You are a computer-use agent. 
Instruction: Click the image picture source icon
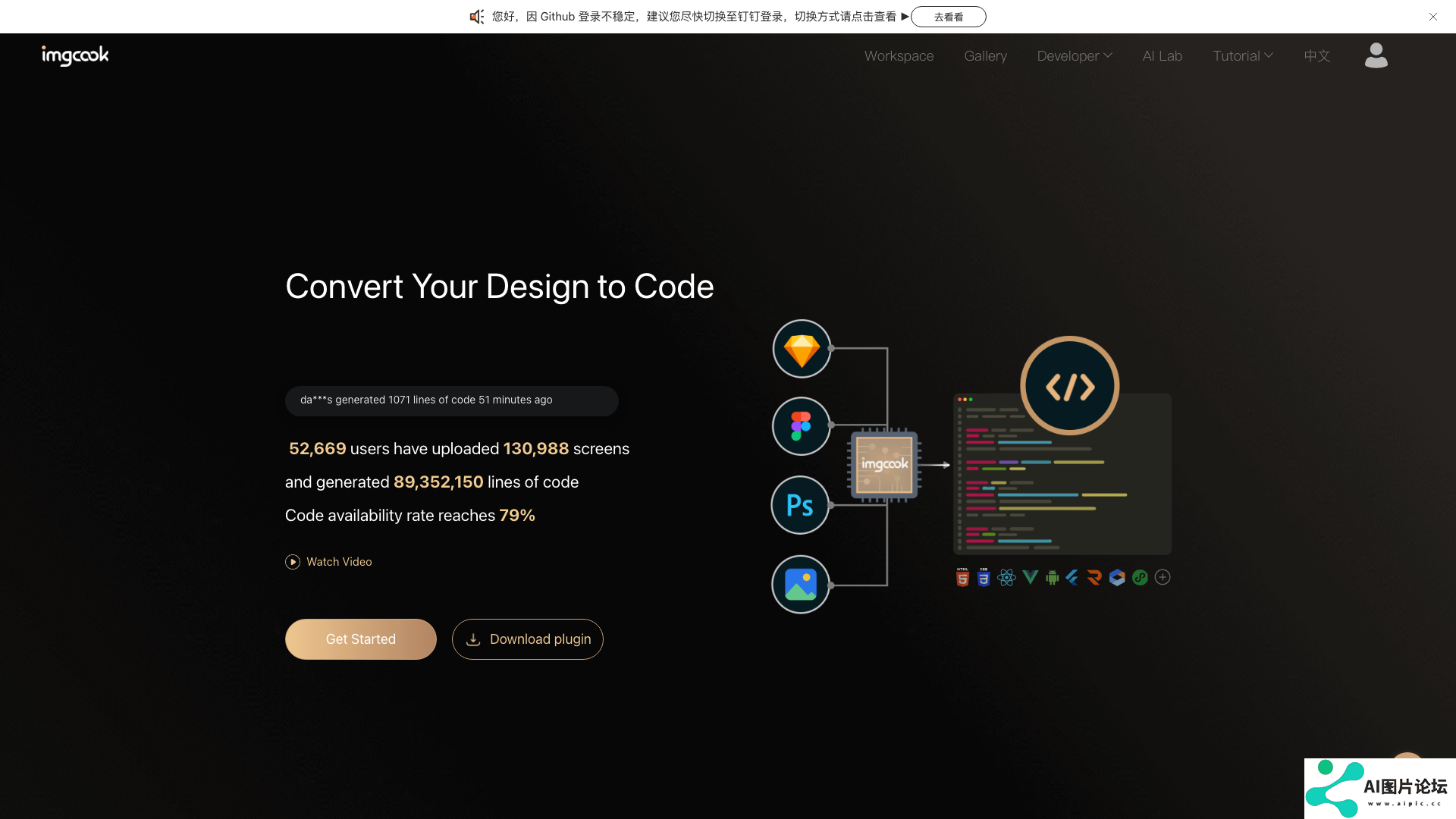(801, 585)
